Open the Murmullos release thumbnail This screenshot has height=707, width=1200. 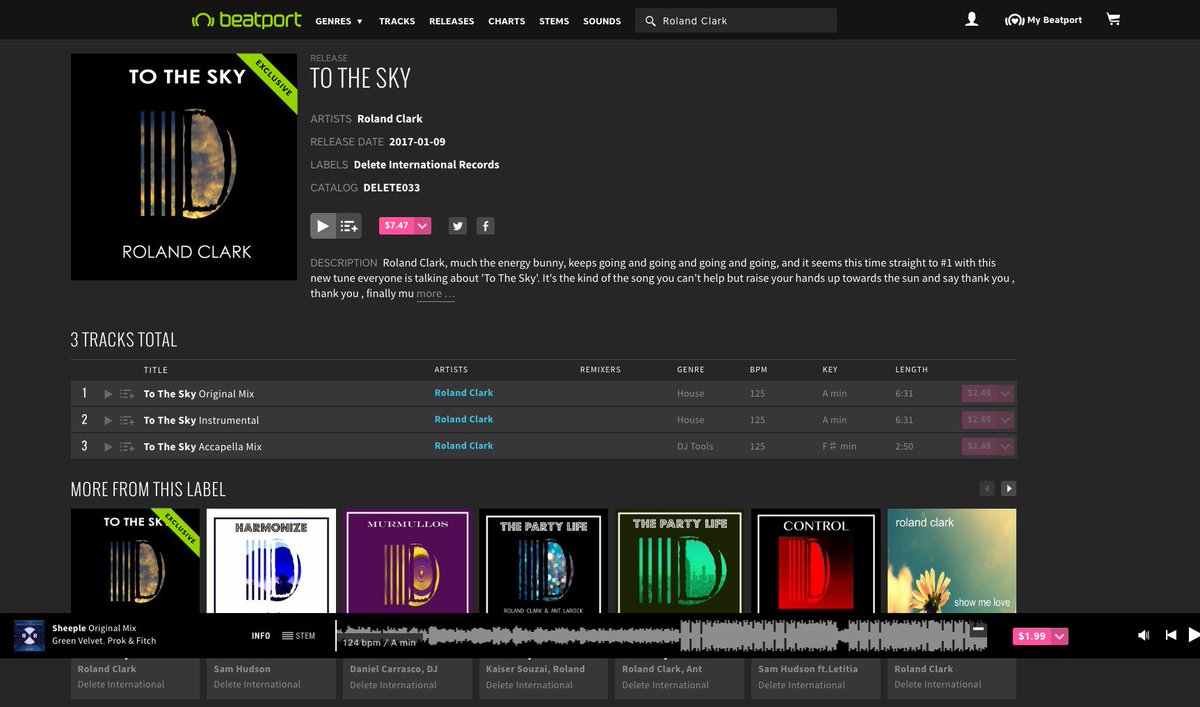[407, 561]
